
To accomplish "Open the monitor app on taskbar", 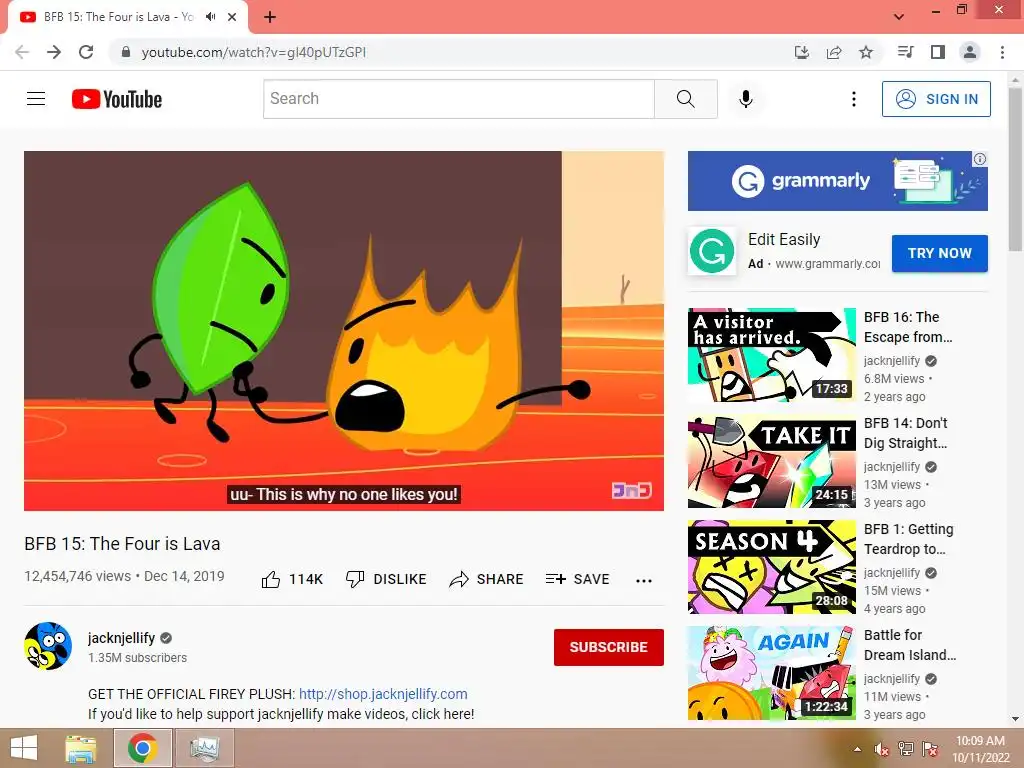I will (x=205, y=748).
